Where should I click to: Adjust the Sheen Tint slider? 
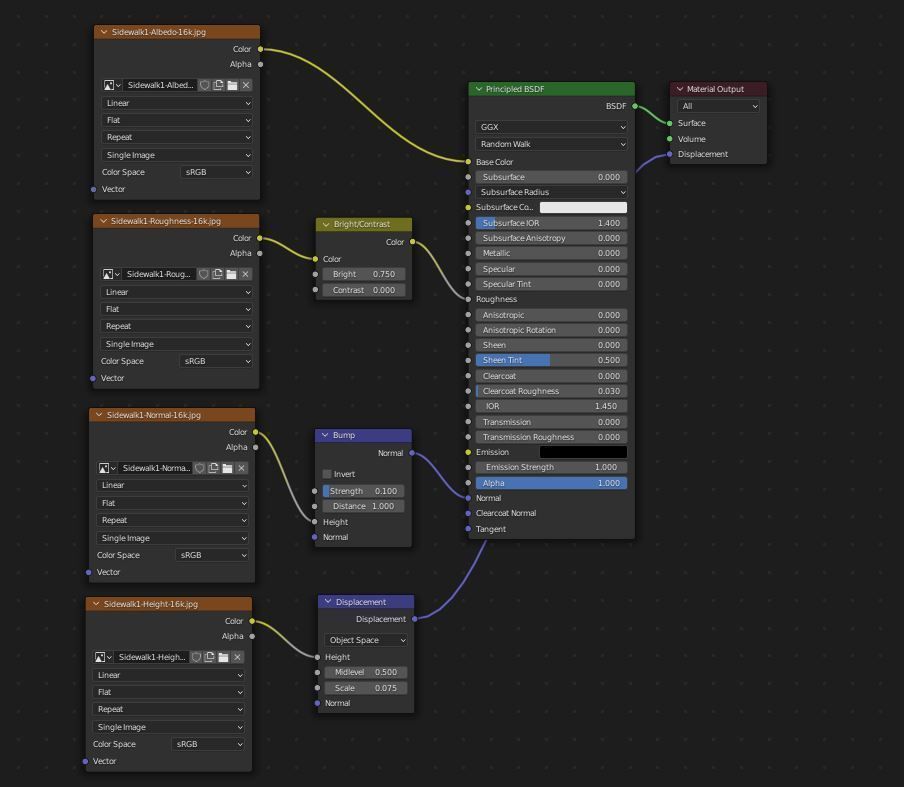551,360
